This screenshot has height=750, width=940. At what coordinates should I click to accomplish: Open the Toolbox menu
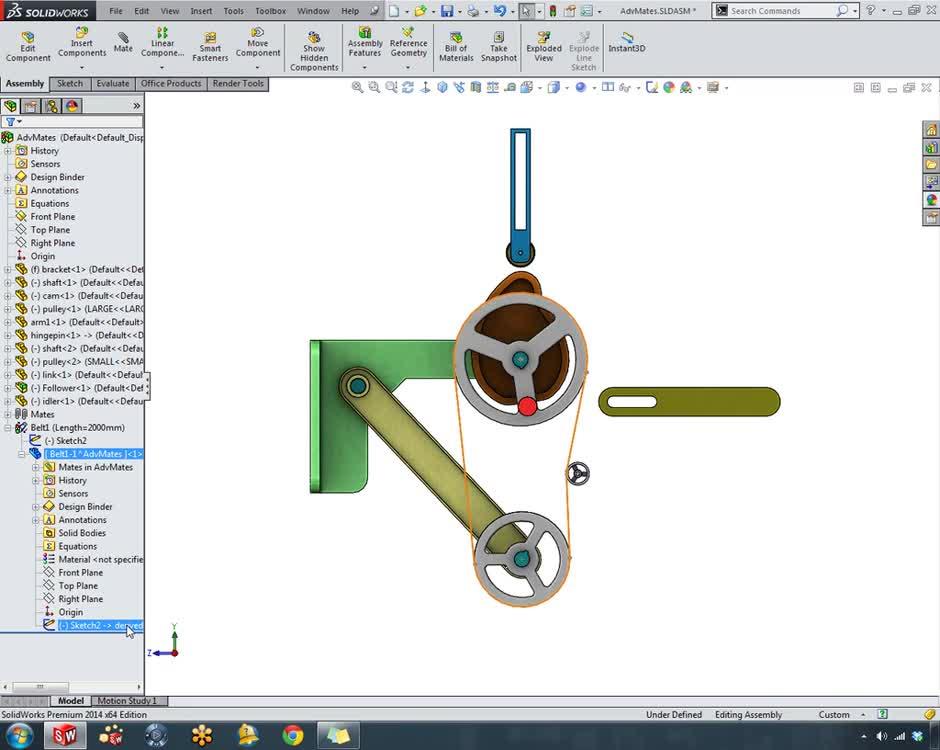(x=270, y=11)
